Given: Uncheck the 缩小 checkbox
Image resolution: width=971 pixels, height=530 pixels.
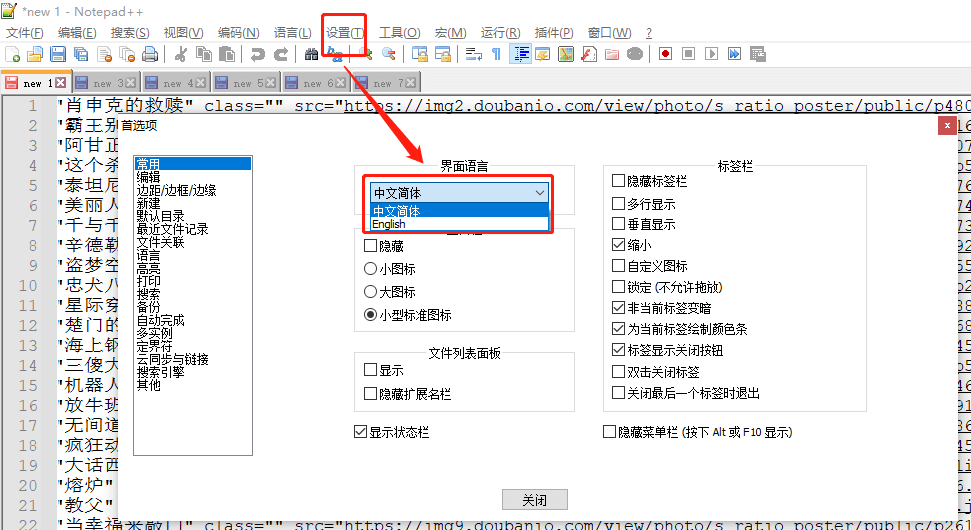Looking at the screenshot, I should click(618, 245).
